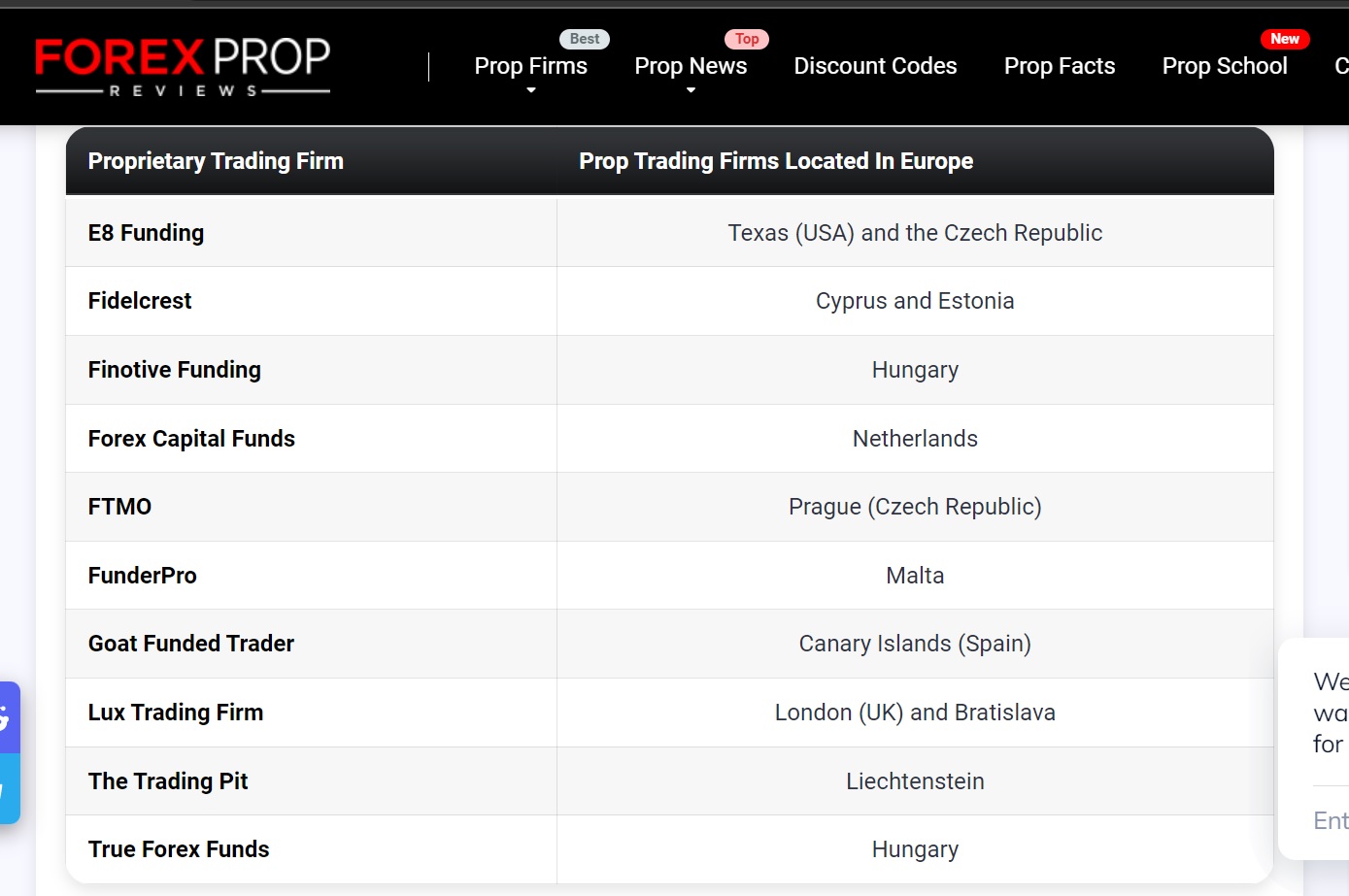Open the Prop Firms menu
The height and width of the screenshot is (896, 1349).
click(530, 66)
